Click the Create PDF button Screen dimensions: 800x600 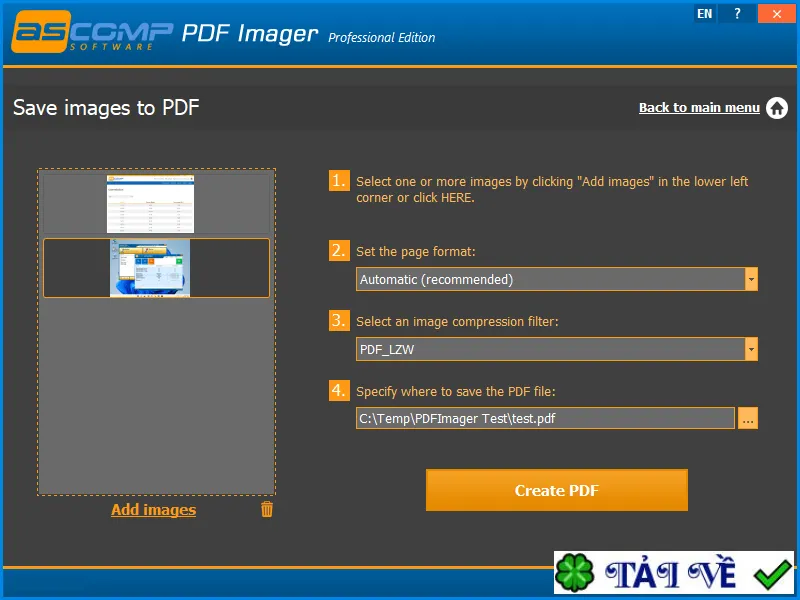coord(557,490)
